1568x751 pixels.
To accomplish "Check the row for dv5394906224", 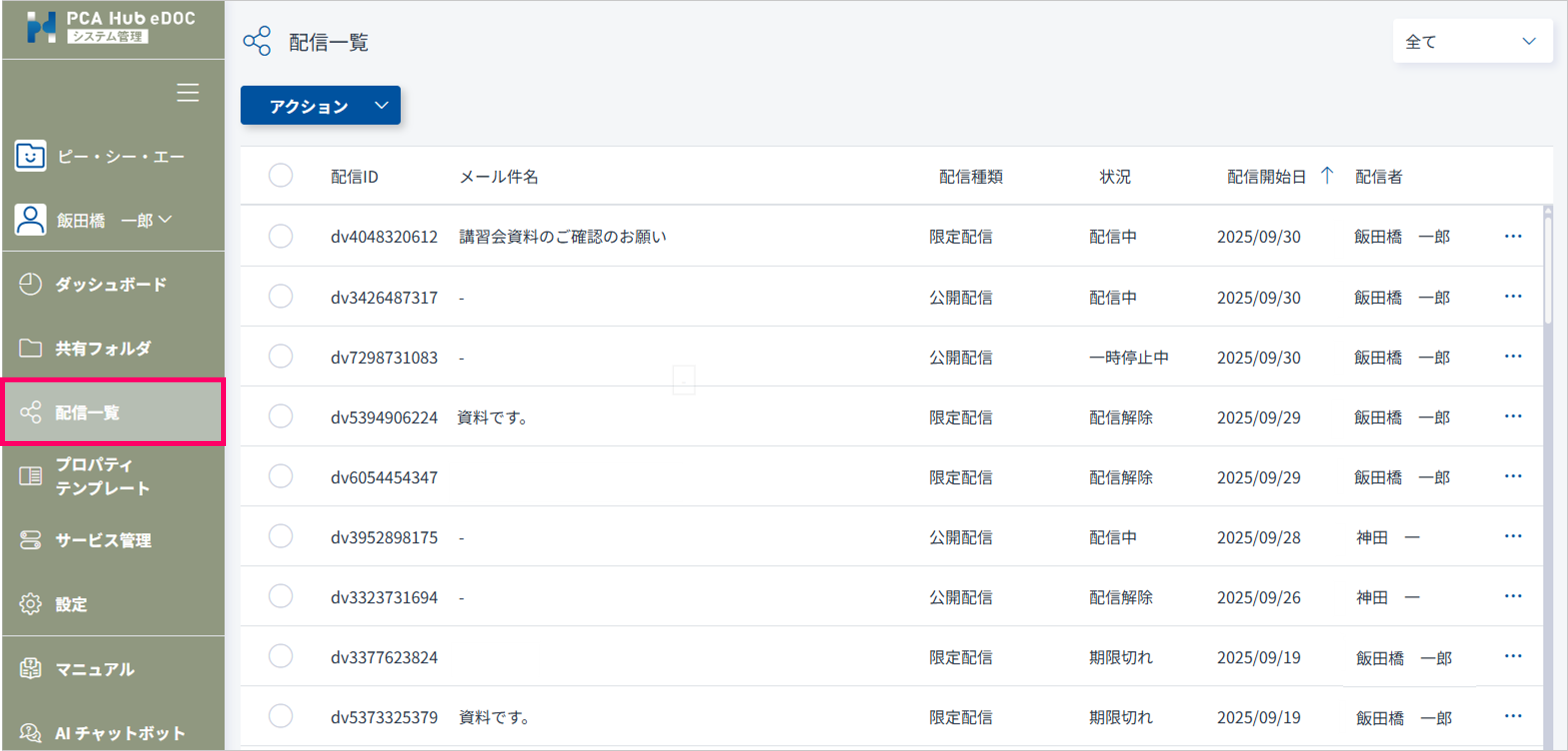I will tap(281, 417).
